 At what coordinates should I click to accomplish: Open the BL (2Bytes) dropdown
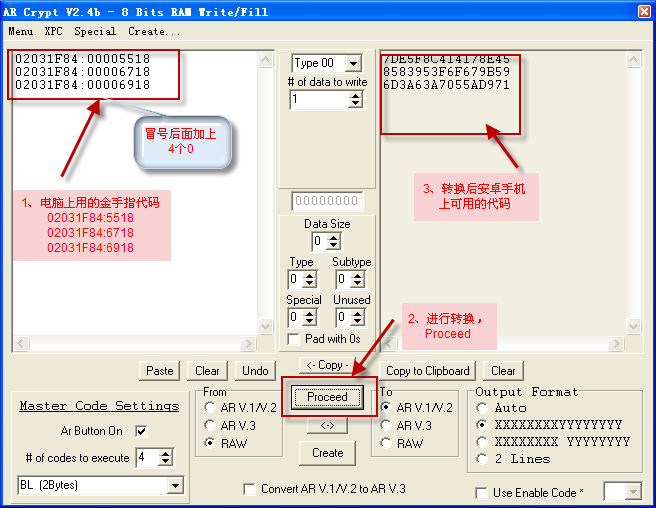(175, 485)
